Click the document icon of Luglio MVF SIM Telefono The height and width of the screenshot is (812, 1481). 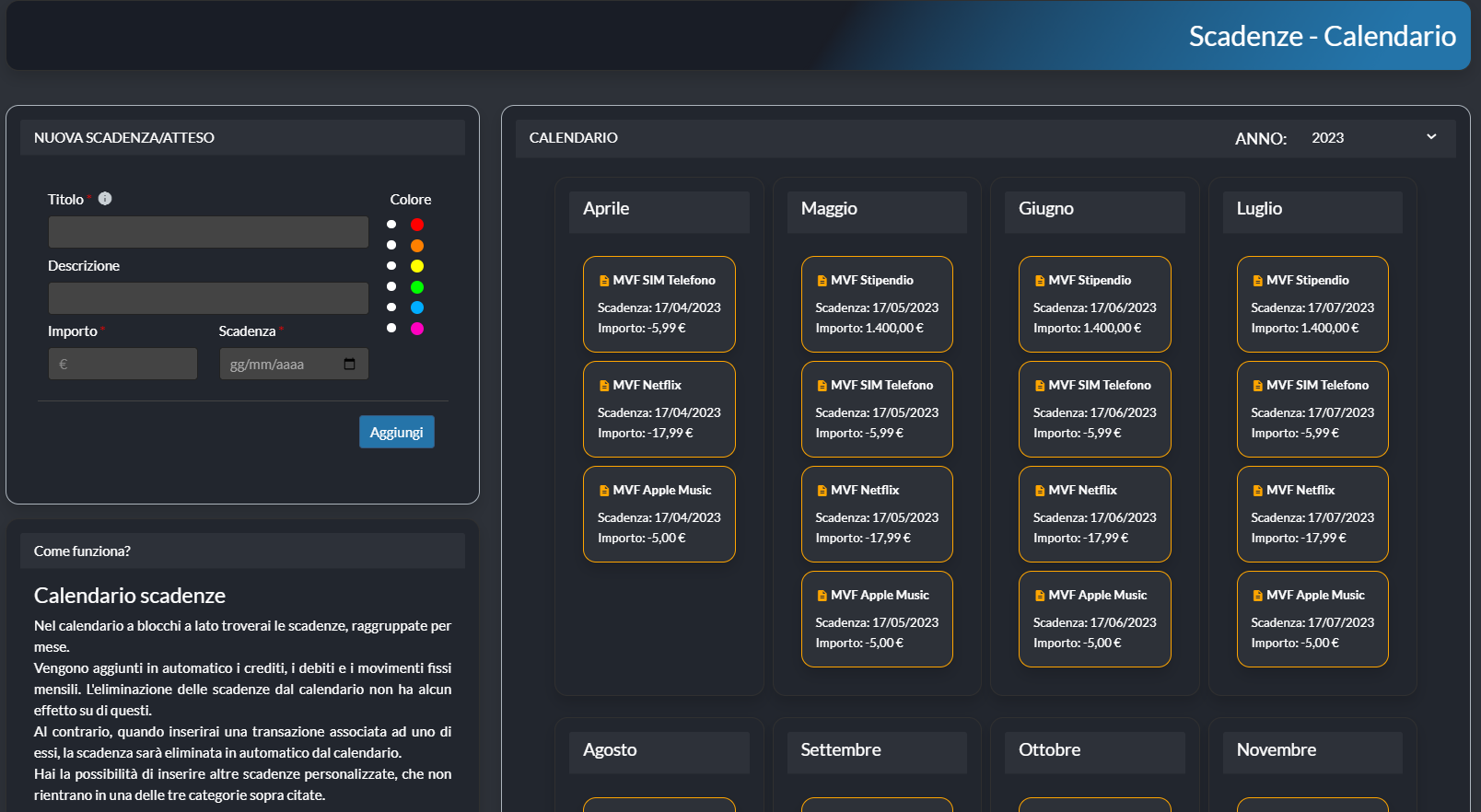(x=1257, y=386)
